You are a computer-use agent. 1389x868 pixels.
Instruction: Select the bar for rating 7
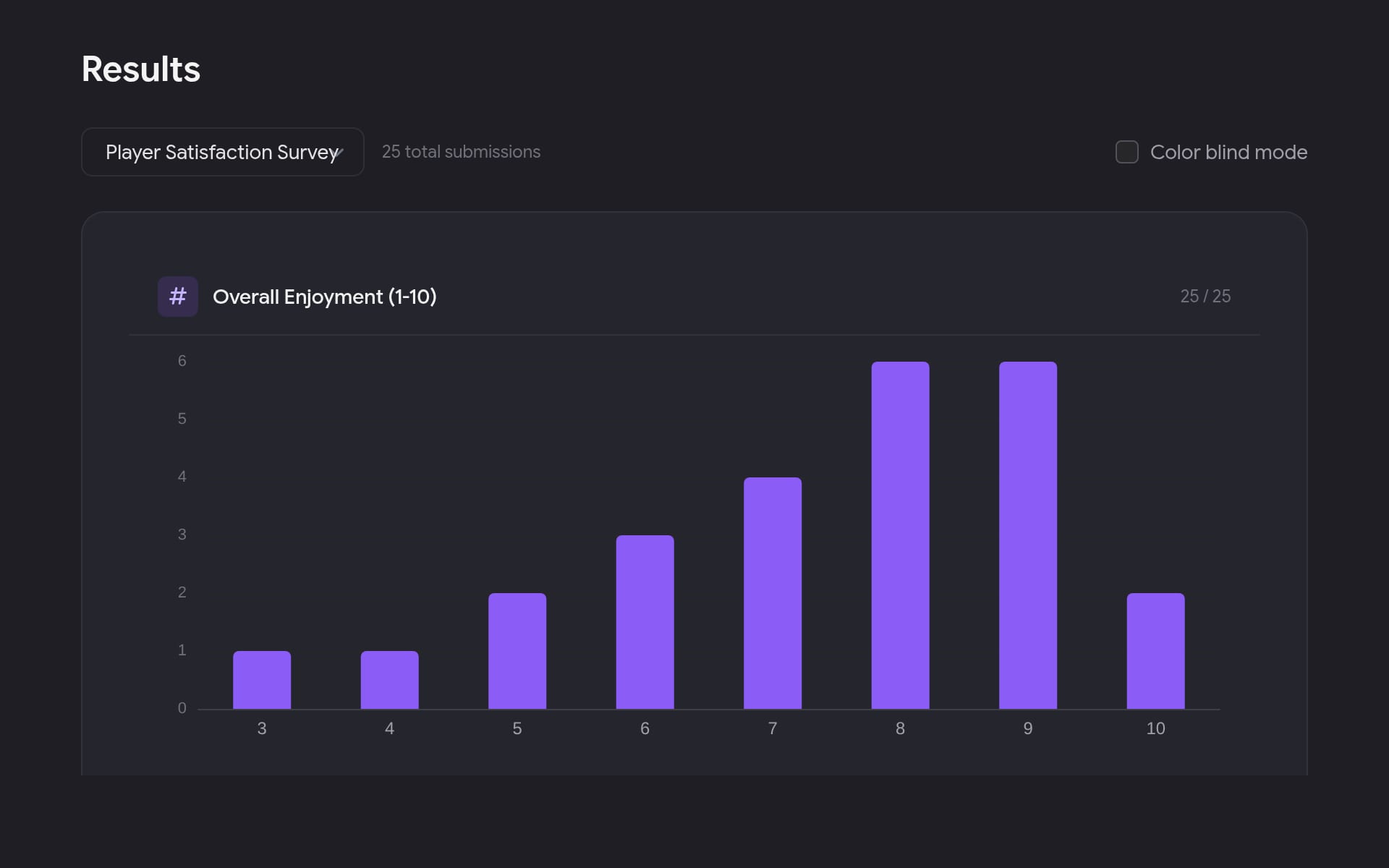(773, 593)
